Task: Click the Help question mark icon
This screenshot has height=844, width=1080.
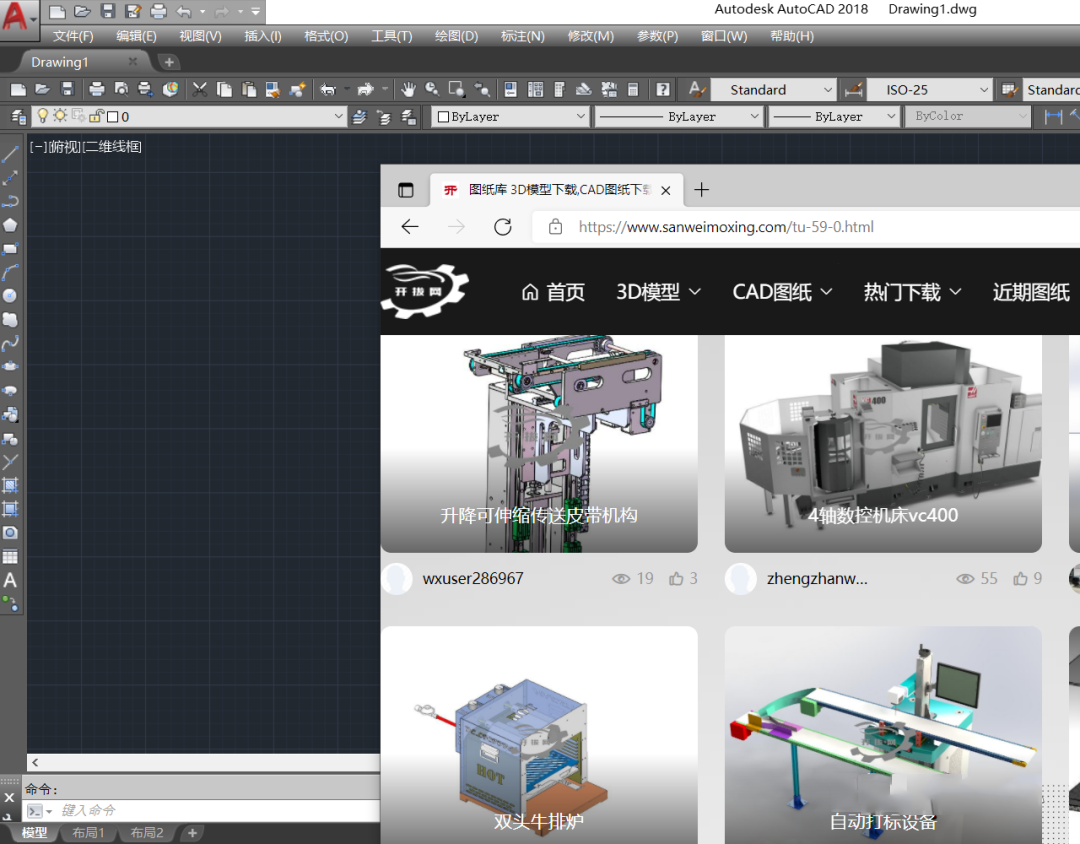Action: [662, 89]
